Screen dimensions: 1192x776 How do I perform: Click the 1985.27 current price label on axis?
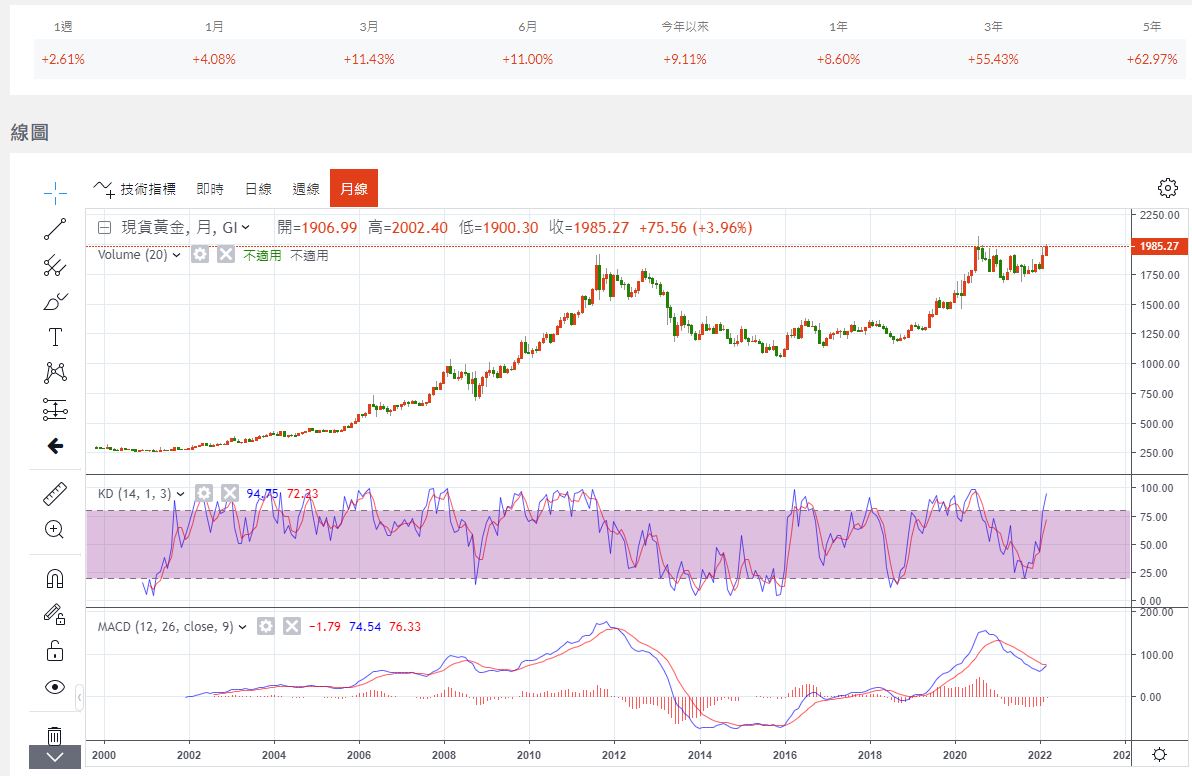pos(1157,246)
